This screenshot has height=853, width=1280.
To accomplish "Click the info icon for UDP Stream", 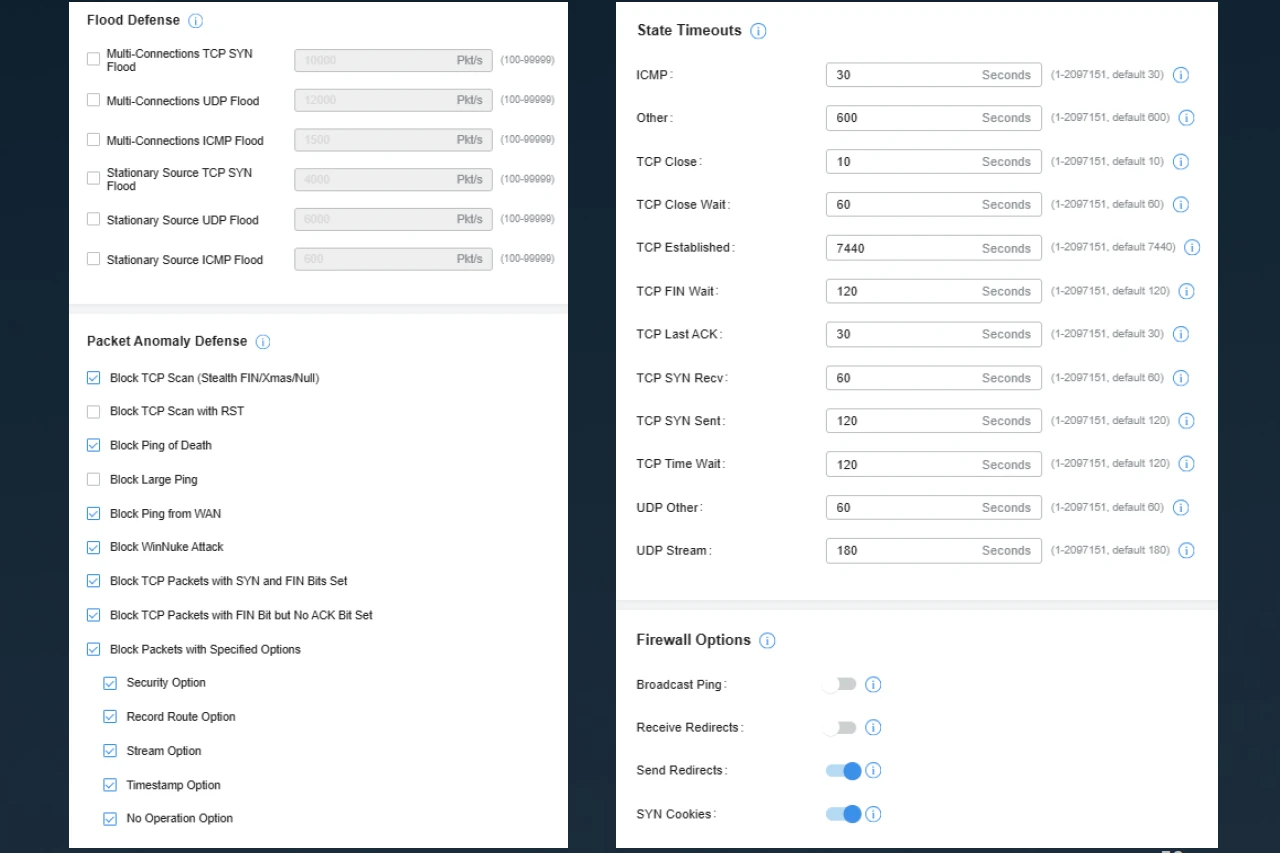I will [1186, 551].
